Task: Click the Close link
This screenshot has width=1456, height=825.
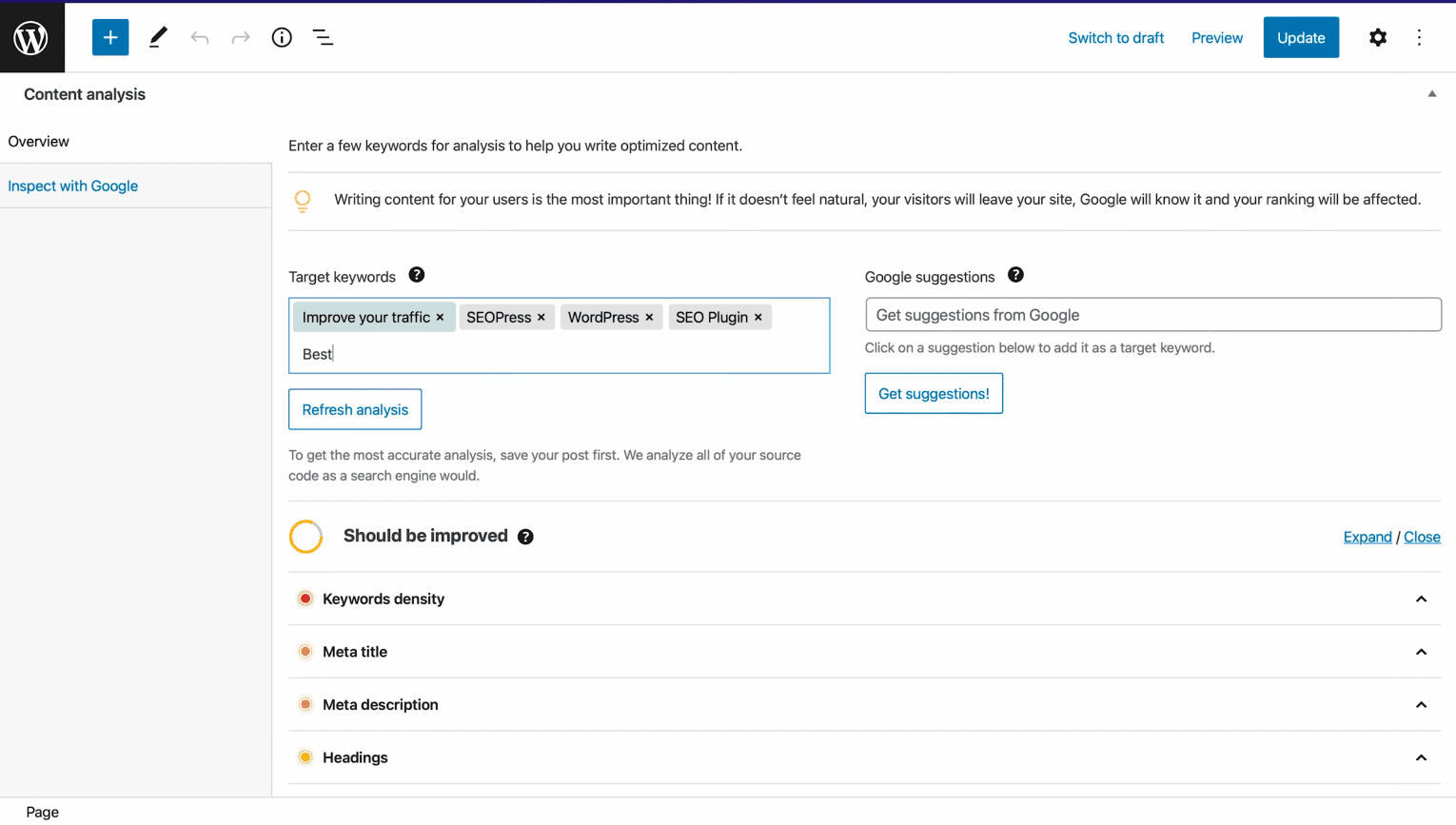Action: point(1422,538)
